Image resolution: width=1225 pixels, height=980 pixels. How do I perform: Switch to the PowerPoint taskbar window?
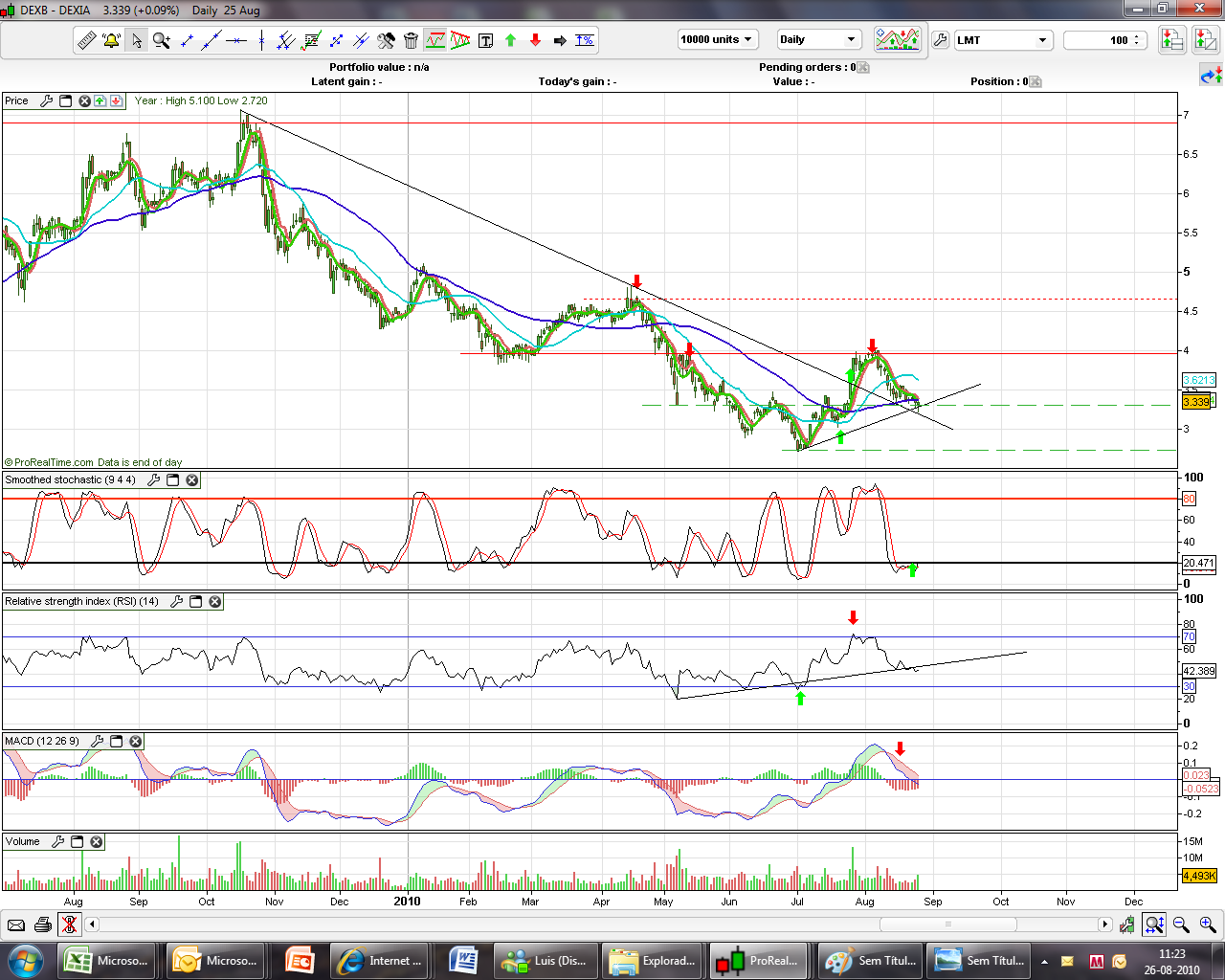pyautogui.click(x=300, y=960)
